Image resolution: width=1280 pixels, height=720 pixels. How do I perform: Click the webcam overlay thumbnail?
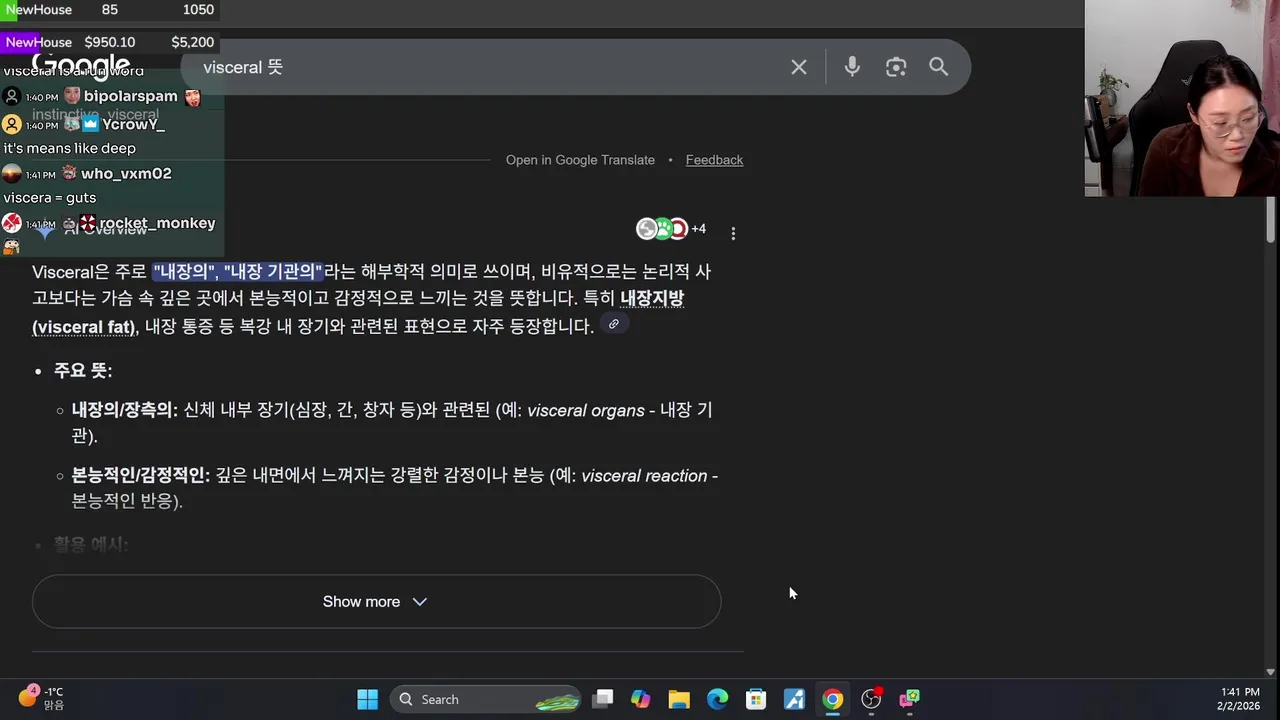tap(1182, 98)
